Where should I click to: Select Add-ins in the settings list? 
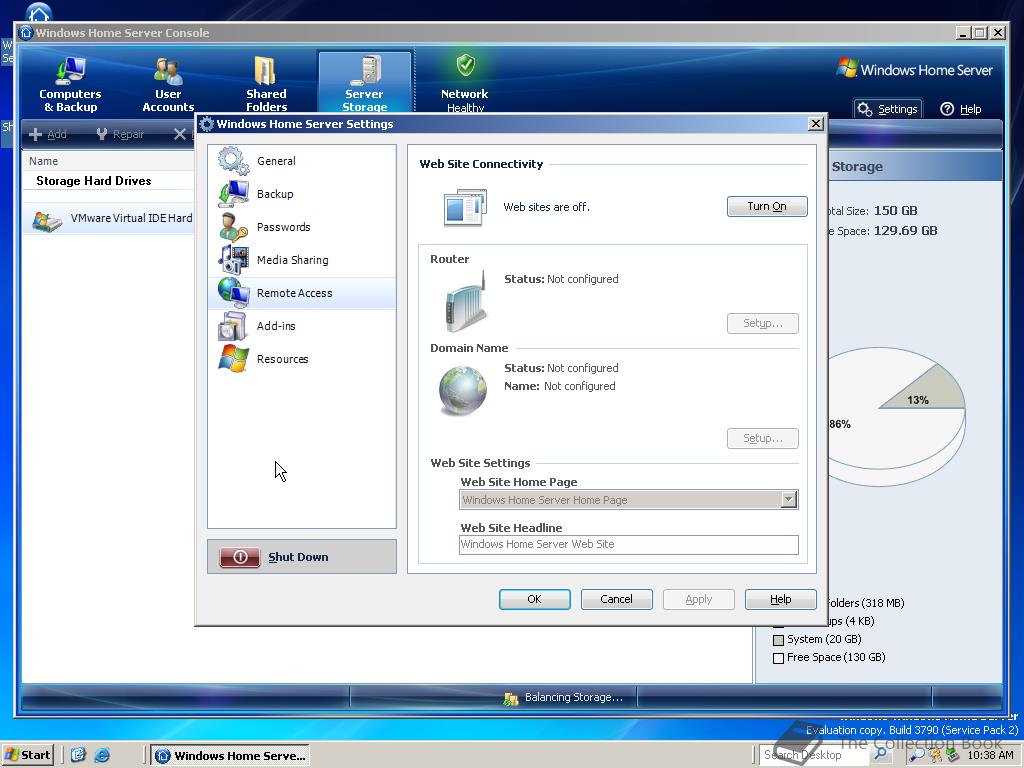302,326
